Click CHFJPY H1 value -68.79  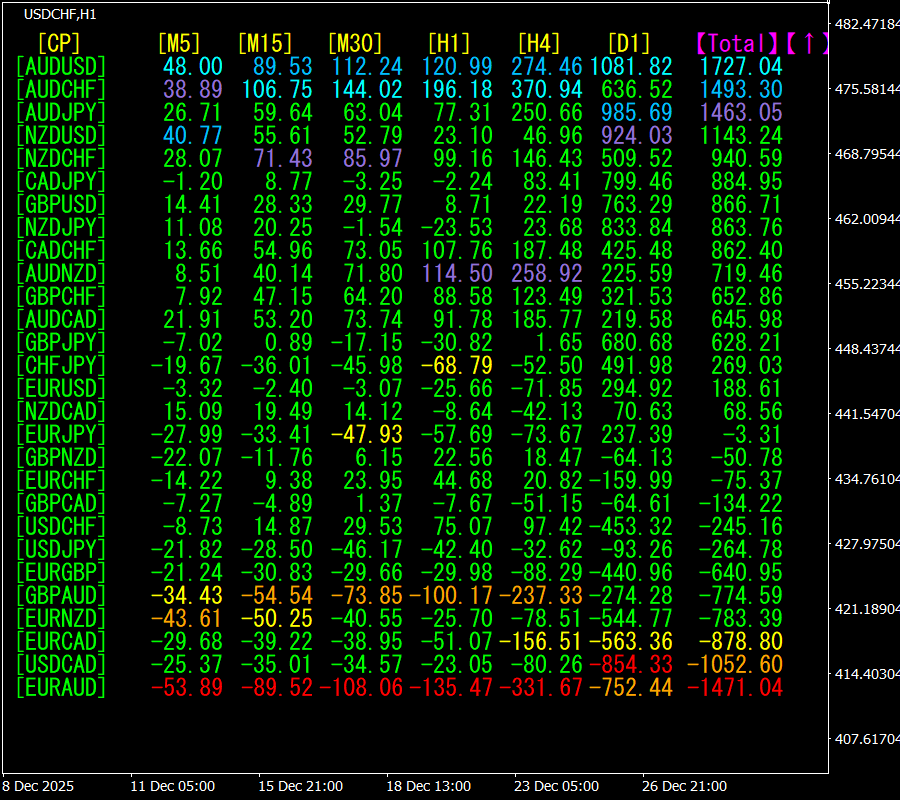(x=457, y=366)
